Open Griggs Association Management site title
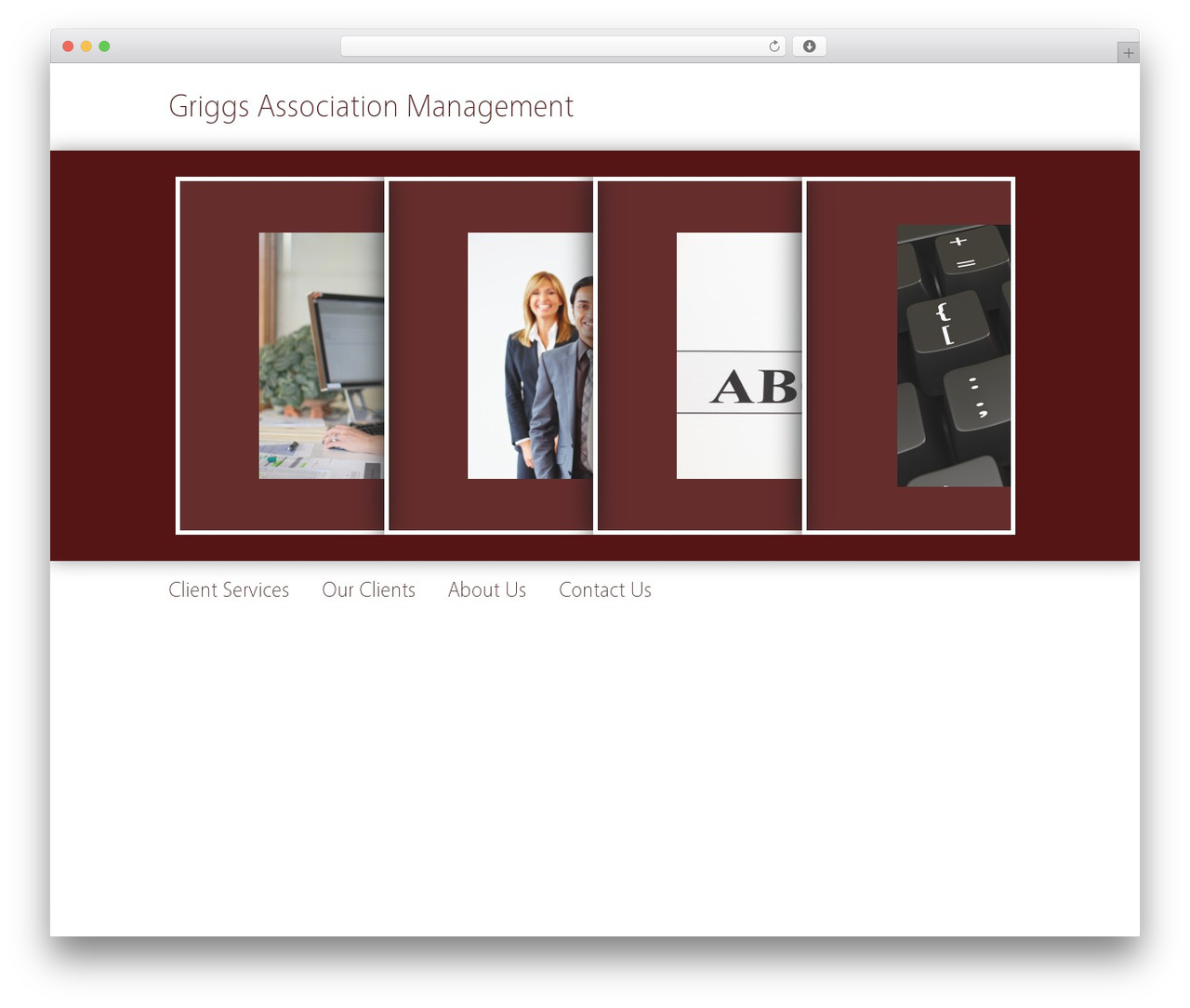 tap(371, 107)
